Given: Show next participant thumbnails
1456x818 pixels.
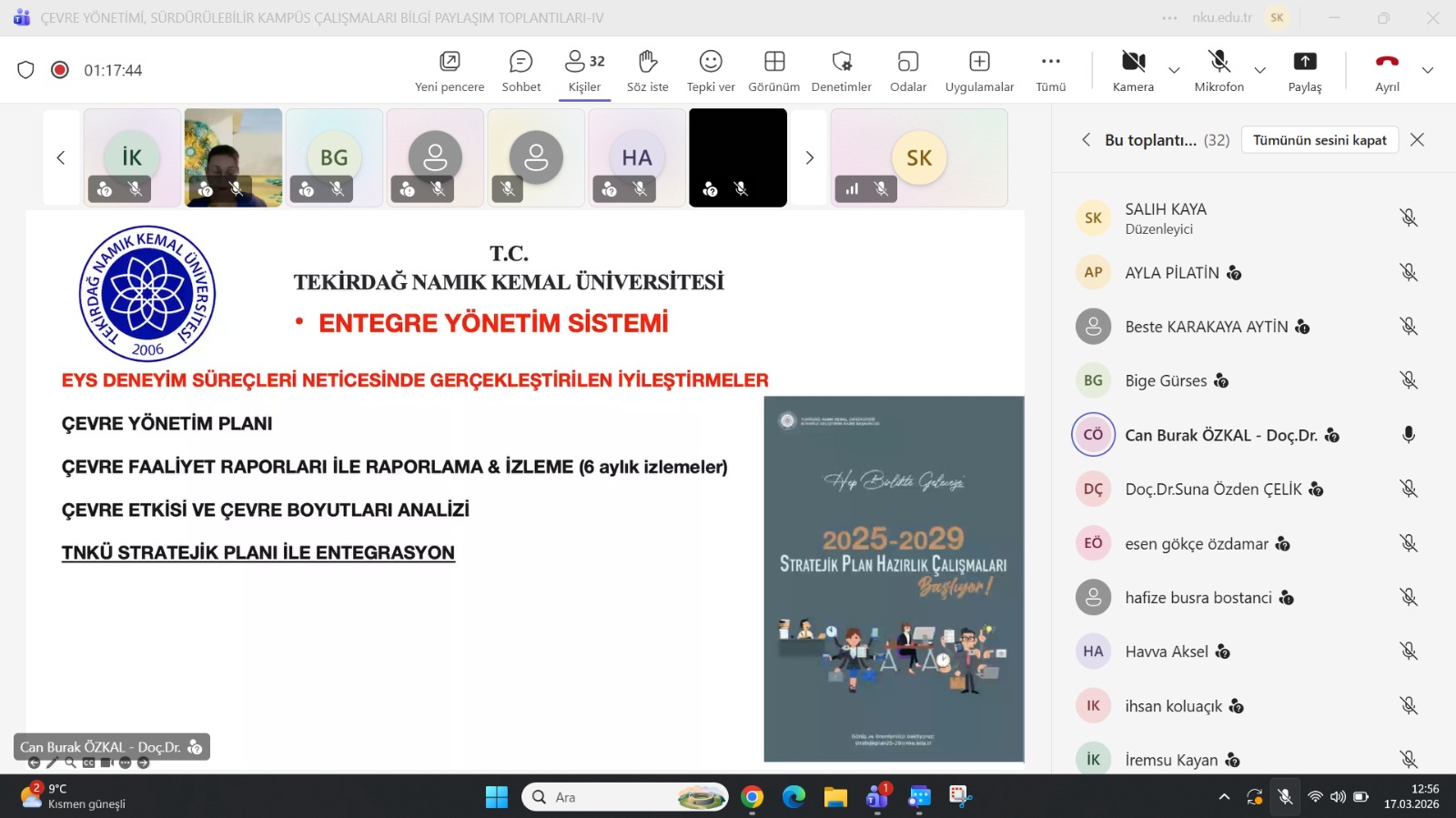Looking at the screenshot, I should coord(809,157).
